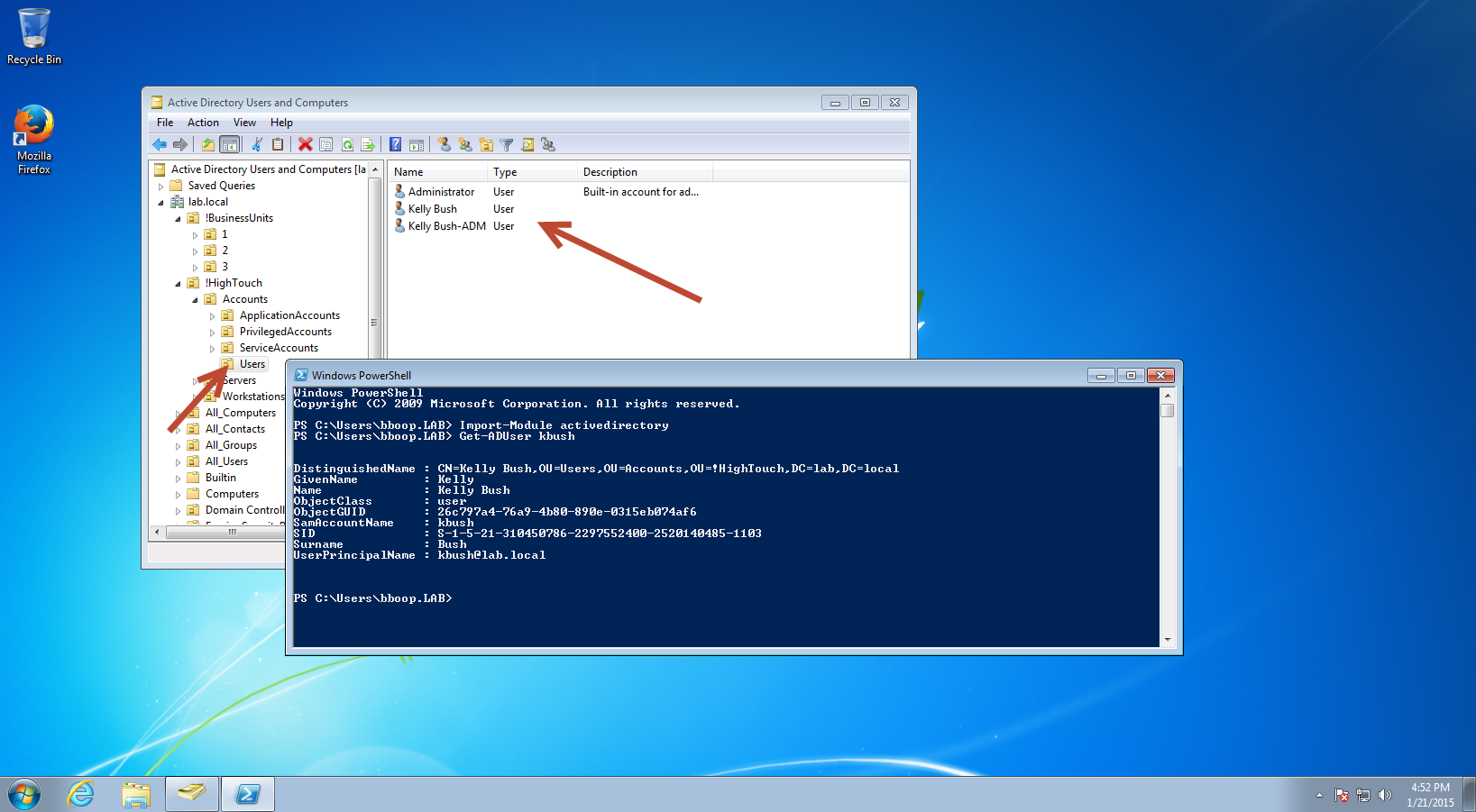The width and height of the screenshot is (1476, 812).
Task: Sort list by Description column header
Action: tap(646, 172)
